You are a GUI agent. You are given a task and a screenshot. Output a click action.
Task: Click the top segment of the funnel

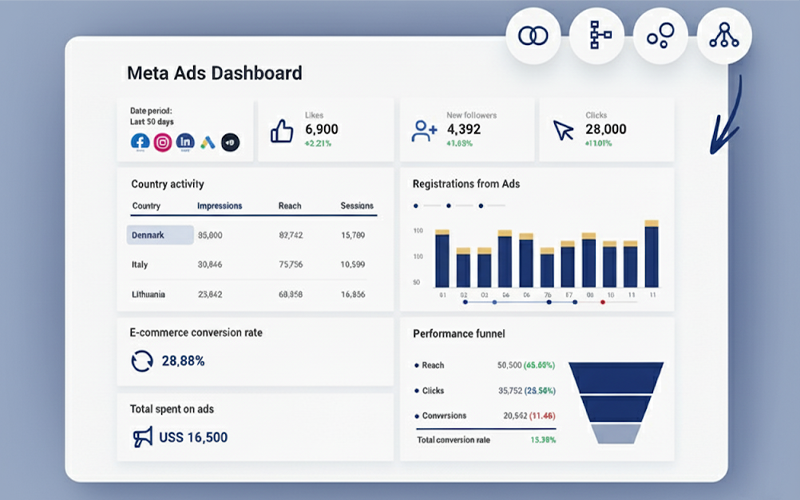click(x=617, y=376)
